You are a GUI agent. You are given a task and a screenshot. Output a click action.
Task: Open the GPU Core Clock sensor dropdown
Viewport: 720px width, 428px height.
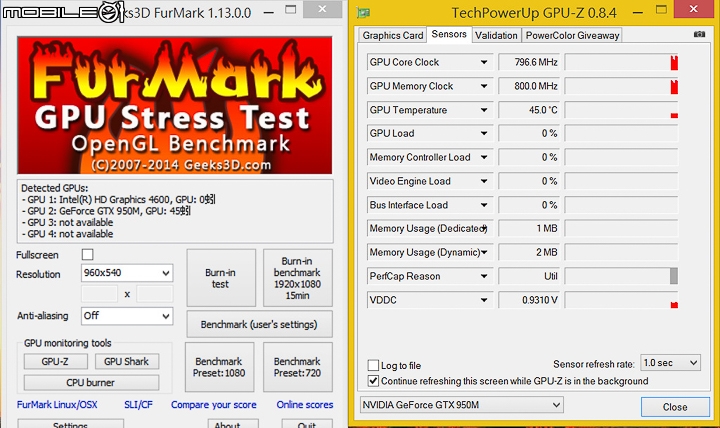[x=484, y=62]
